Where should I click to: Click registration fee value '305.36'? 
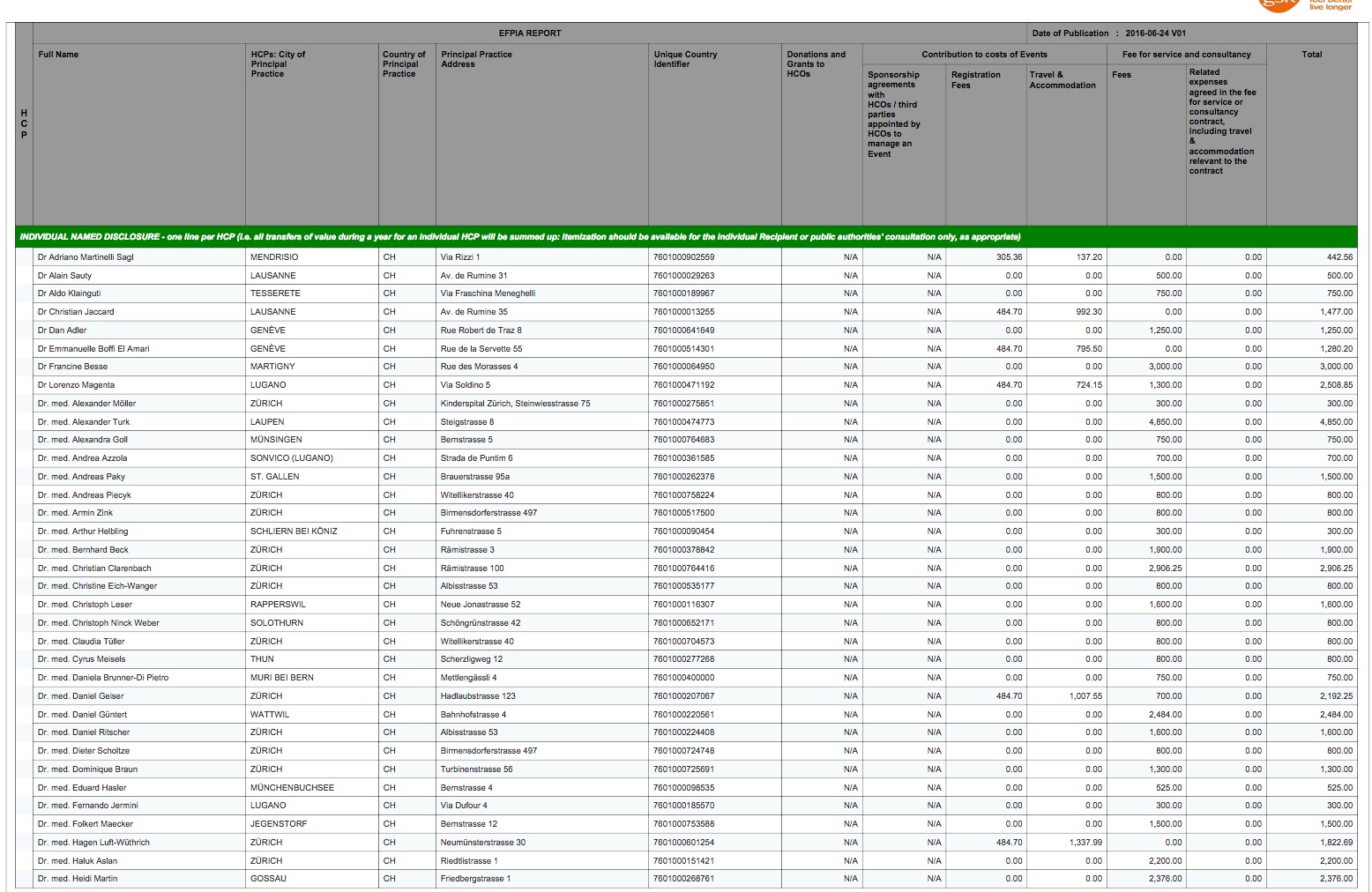1010,257
